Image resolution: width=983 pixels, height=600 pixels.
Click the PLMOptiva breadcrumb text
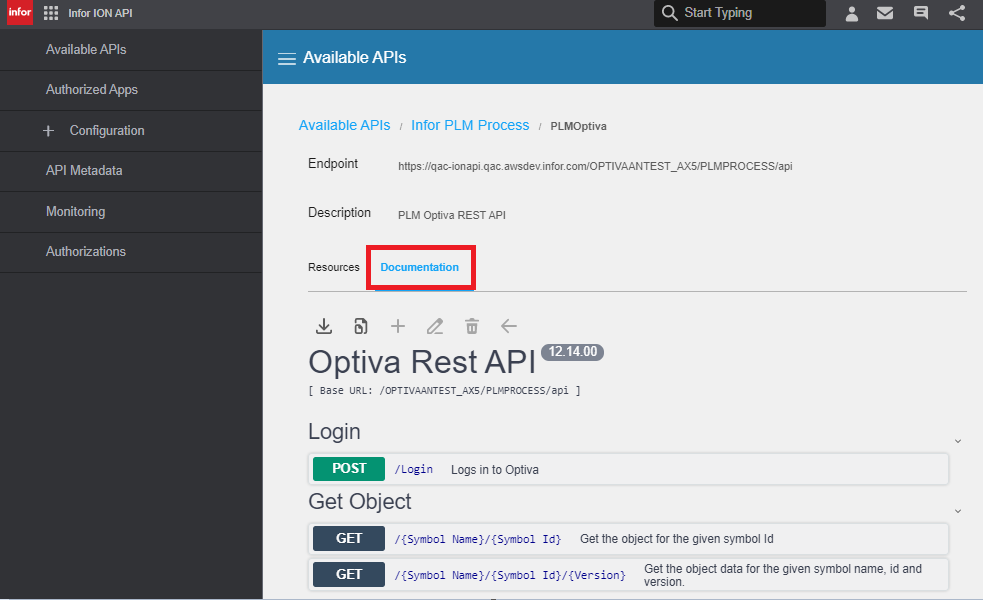point(578,126)
